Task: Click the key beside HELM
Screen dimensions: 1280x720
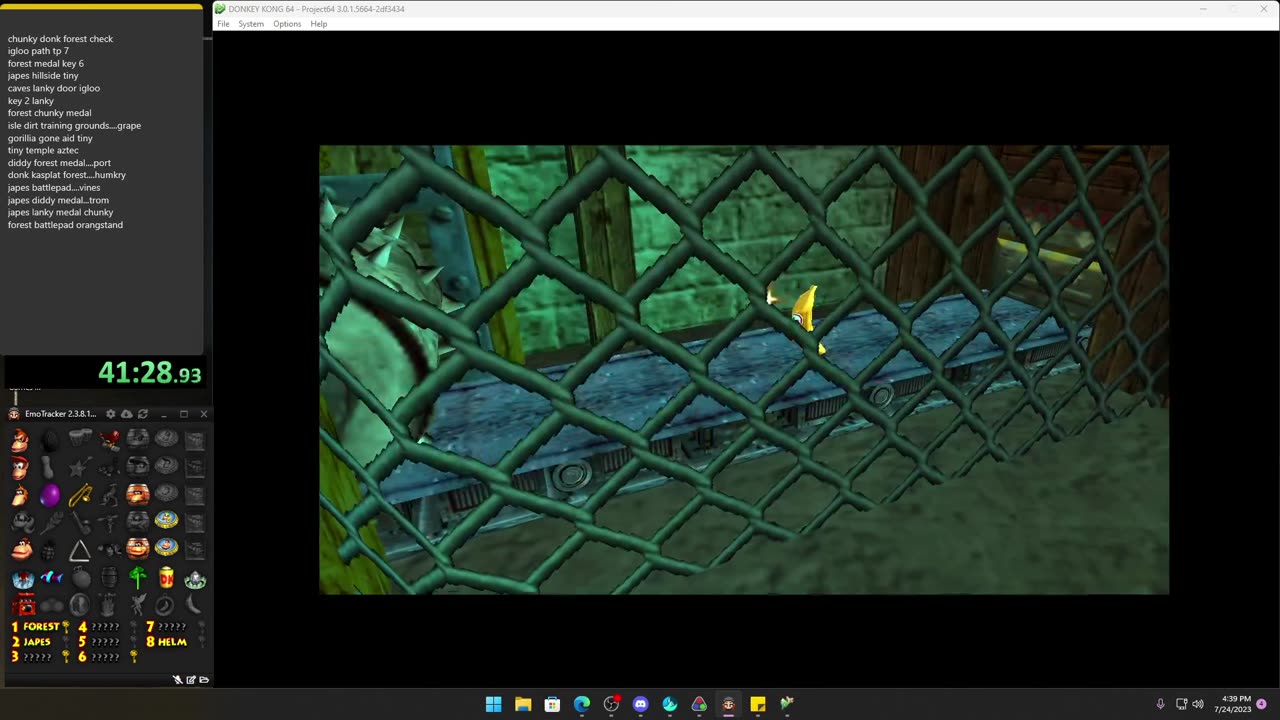Action: click(201, 642)
